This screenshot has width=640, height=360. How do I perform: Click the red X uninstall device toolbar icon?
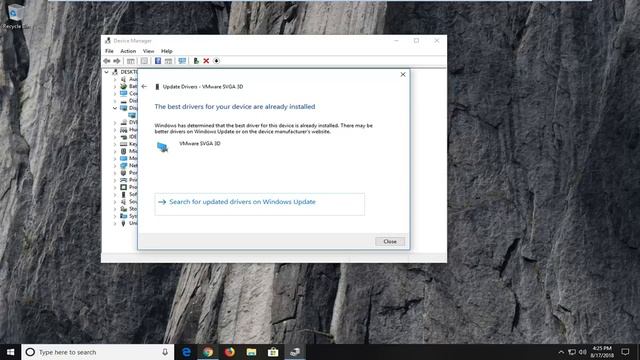206,61
